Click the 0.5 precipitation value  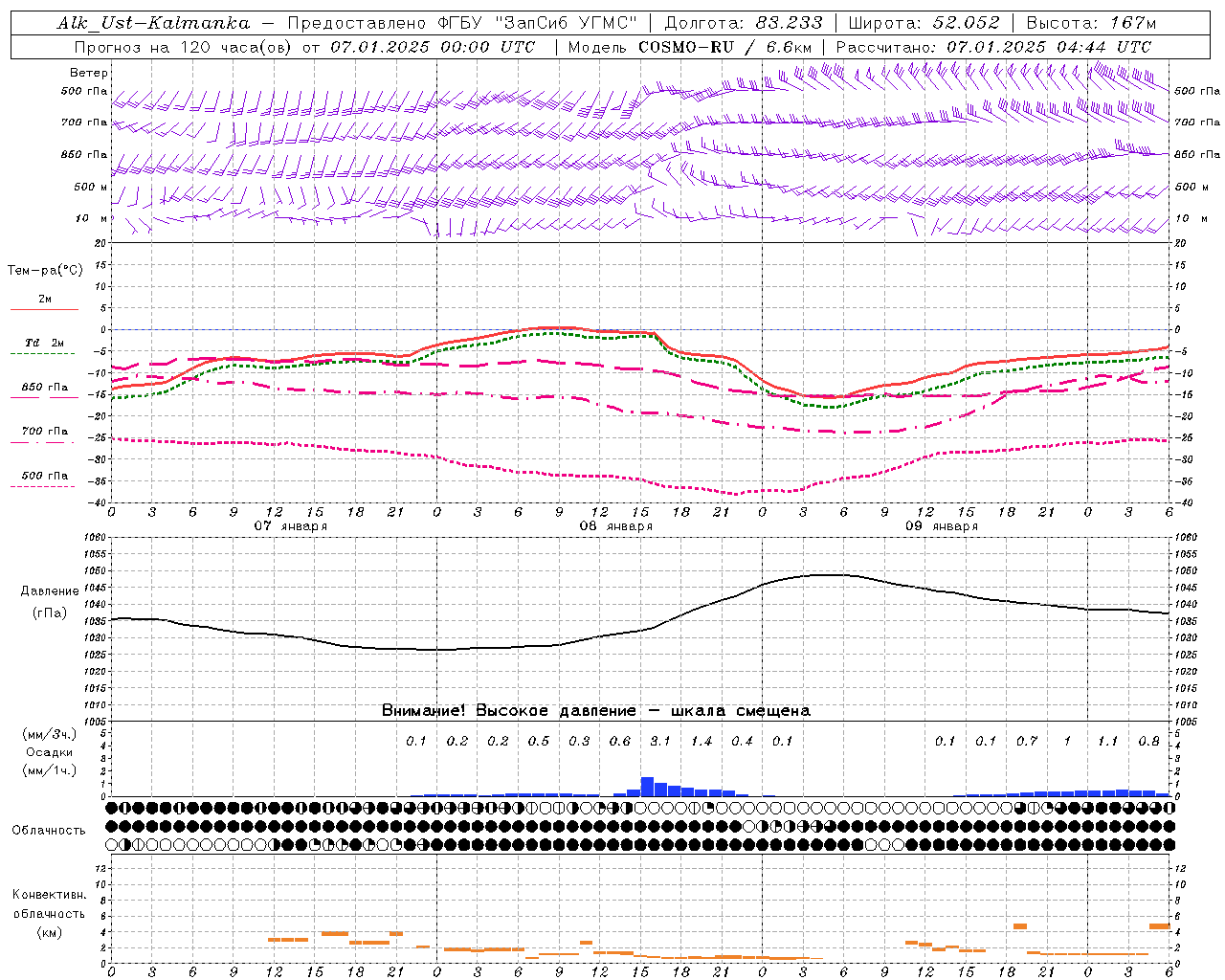(x=539, y=741)
